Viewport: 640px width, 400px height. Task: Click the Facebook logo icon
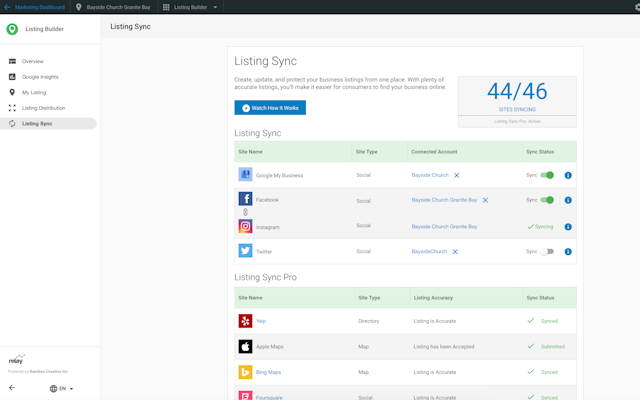[x=245, y=200]
